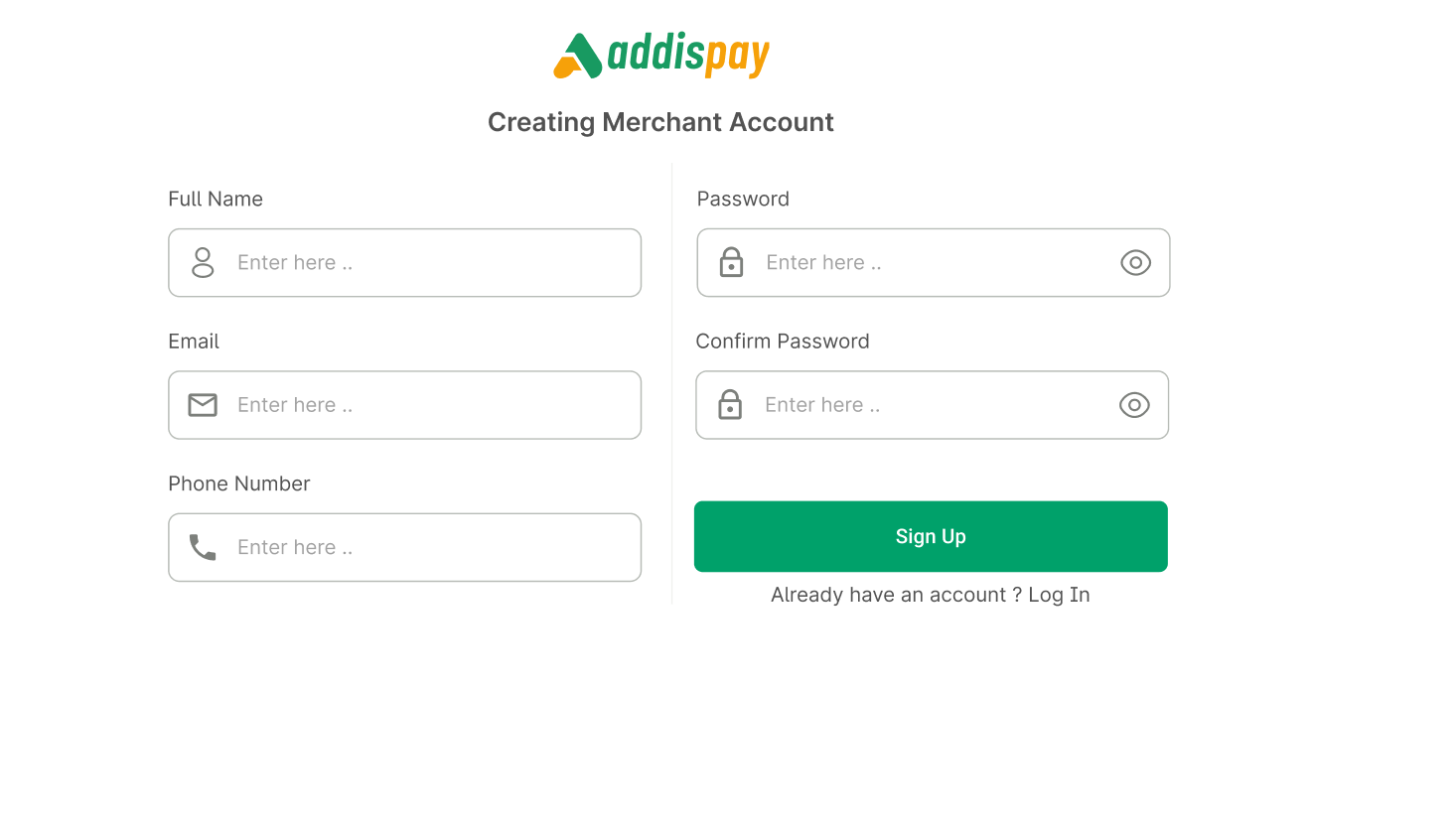Click the Full Name field label
Screen dimensions: 1456x829
point(216,199)
